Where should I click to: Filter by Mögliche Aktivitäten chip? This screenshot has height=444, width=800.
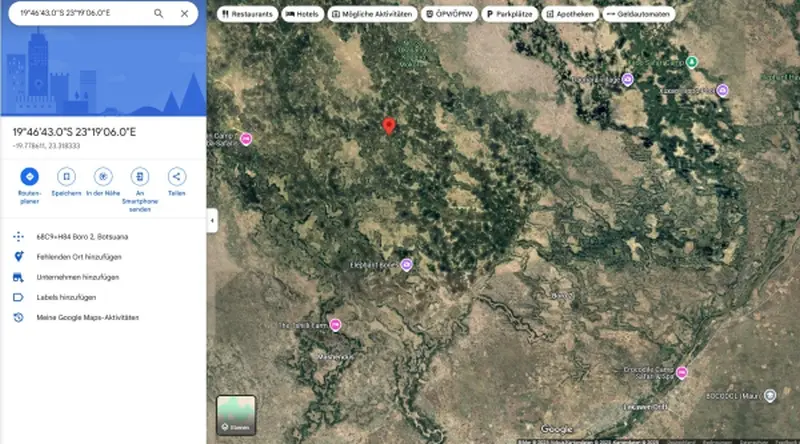(372, 14)
